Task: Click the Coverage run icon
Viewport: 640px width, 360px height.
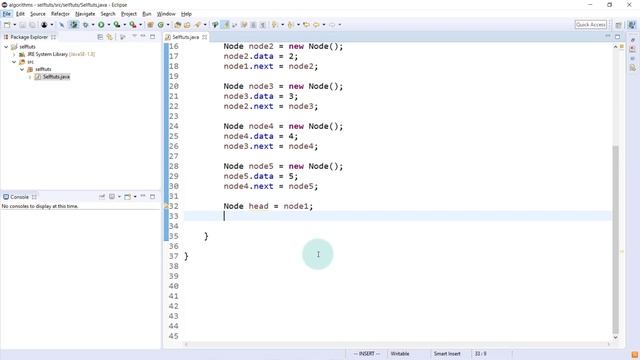Action: (x=117, y=25)
